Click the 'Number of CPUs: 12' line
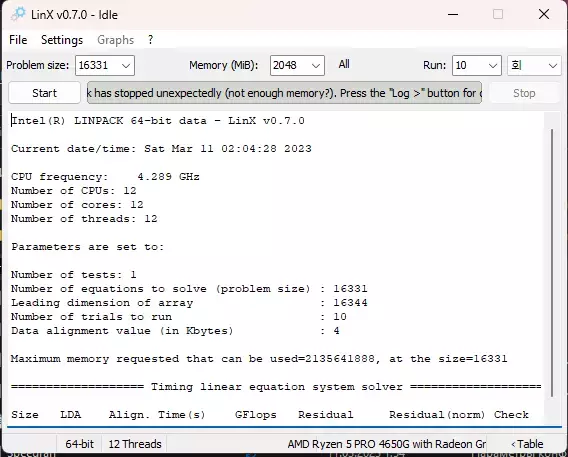This screenshot has width=568, height=457. [x=74, y=190]
